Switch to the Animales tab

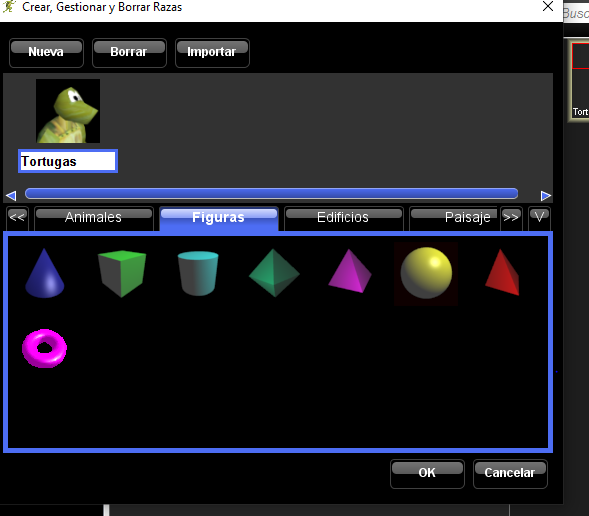(x=94, y=218)
